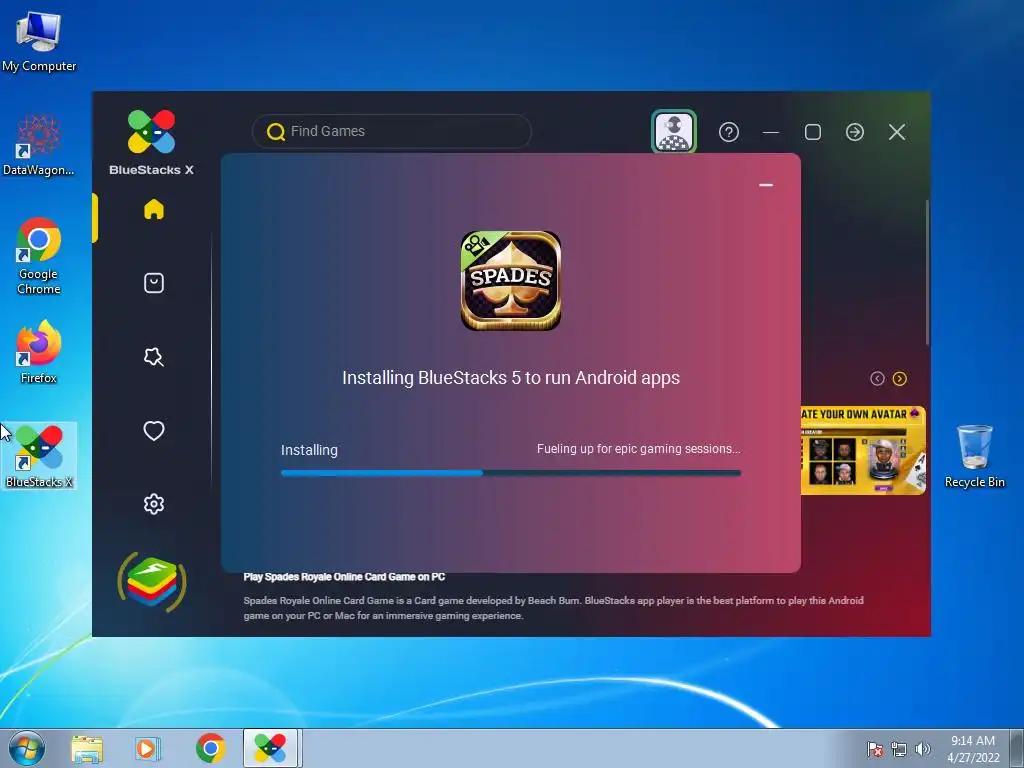
Task: Select the BlueStacks X desktop shortcut
Action: pyautogui.click(x=39, y=456)
